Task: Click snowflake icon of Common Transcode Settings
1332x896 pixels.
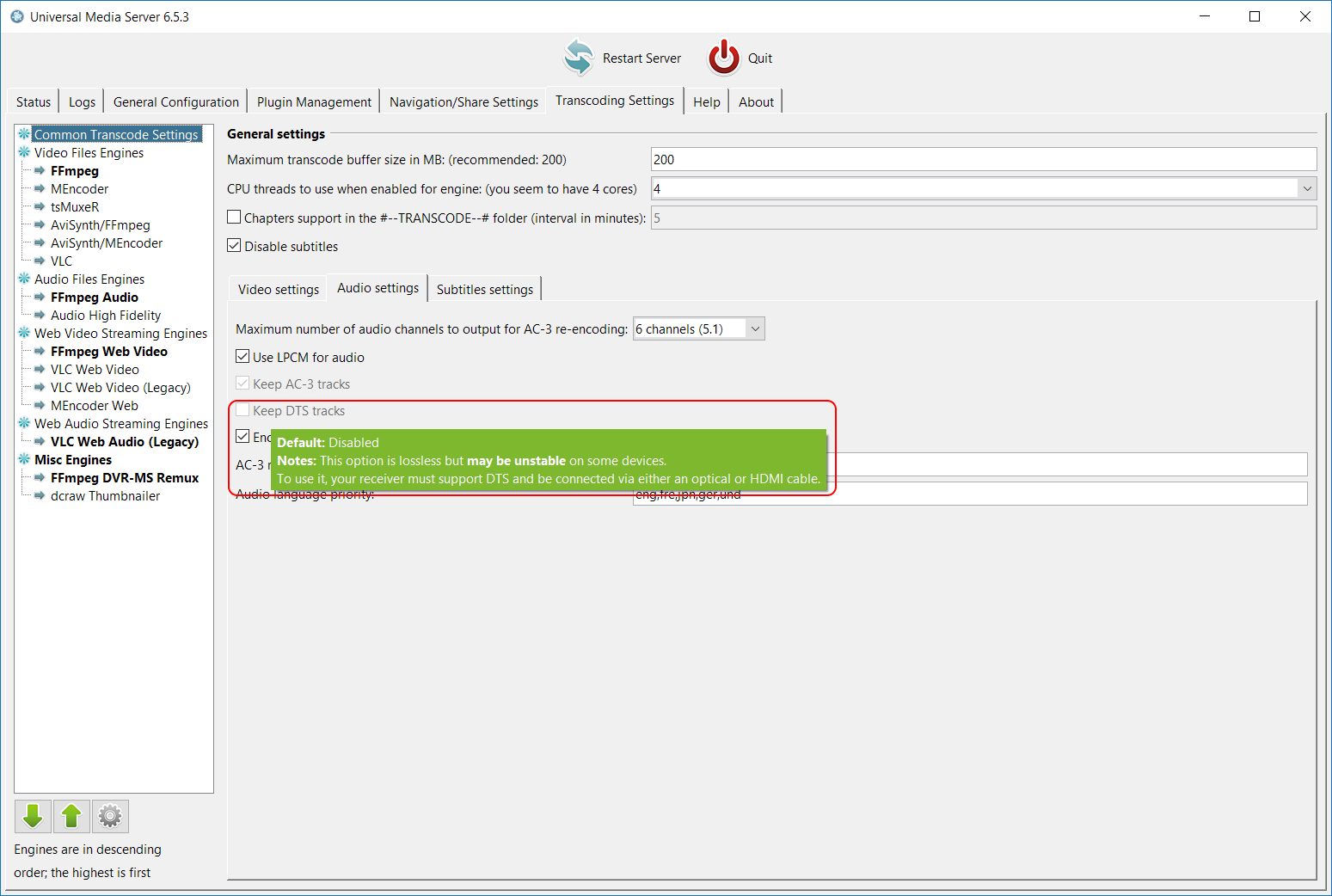Action: click(x=24, y=134)
